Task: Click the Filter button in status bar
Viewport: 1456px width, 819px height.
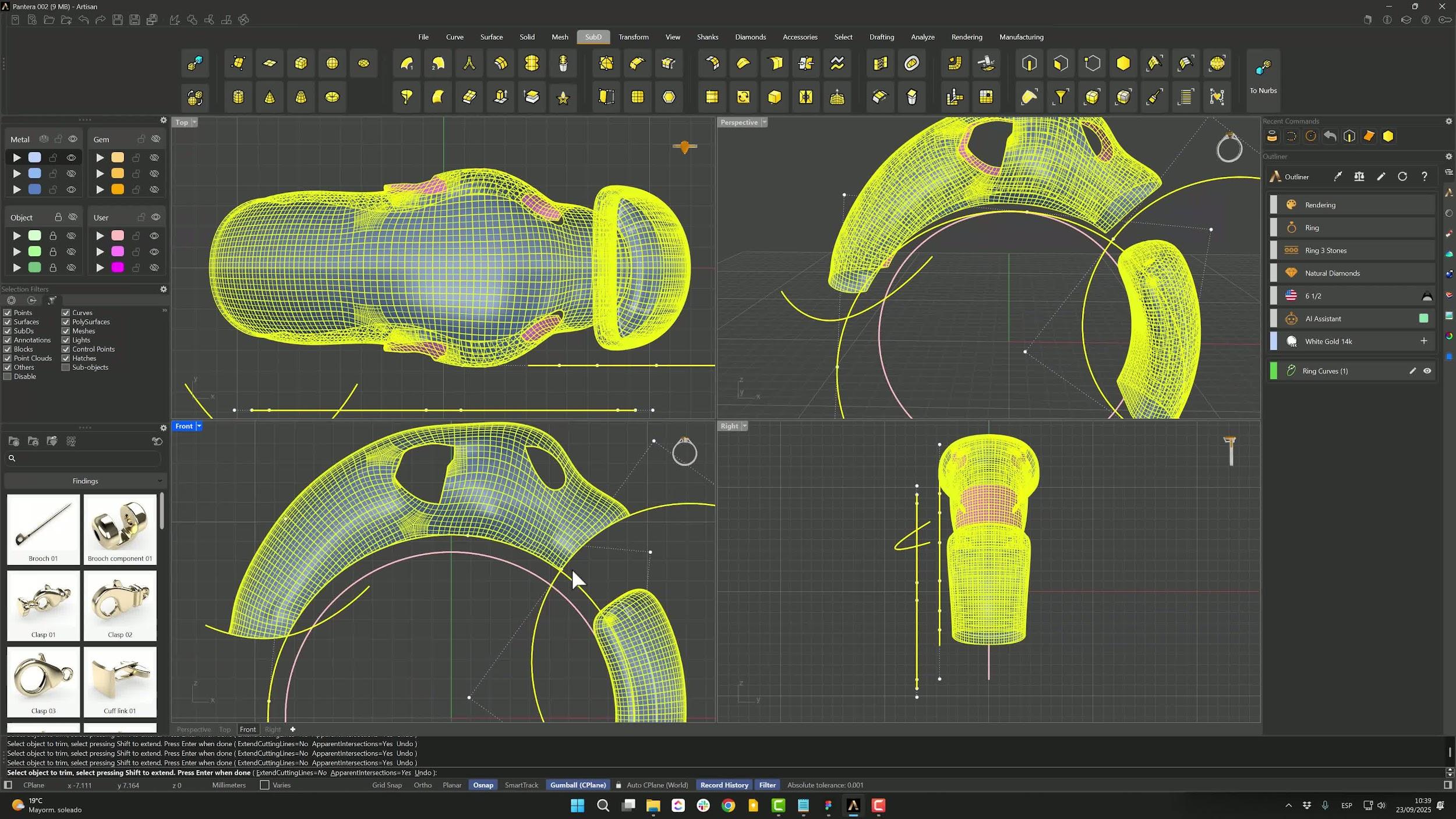Action: (767, 785)
